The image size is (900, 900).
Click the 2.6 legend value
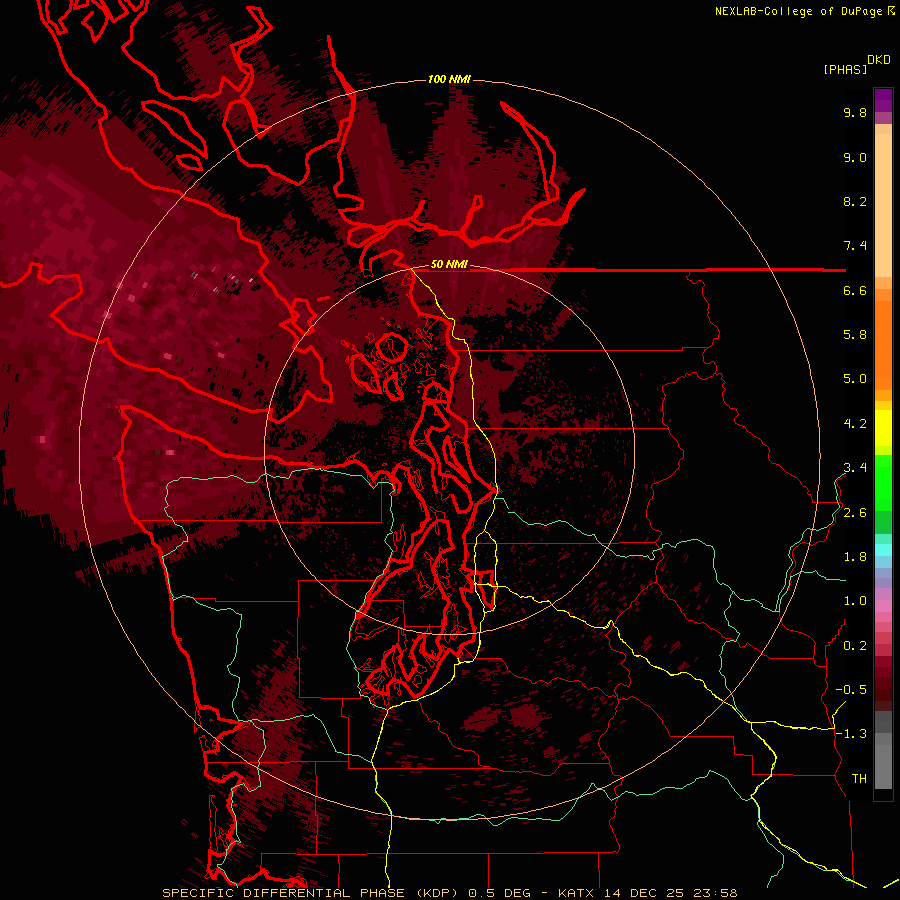coord(855,513)
